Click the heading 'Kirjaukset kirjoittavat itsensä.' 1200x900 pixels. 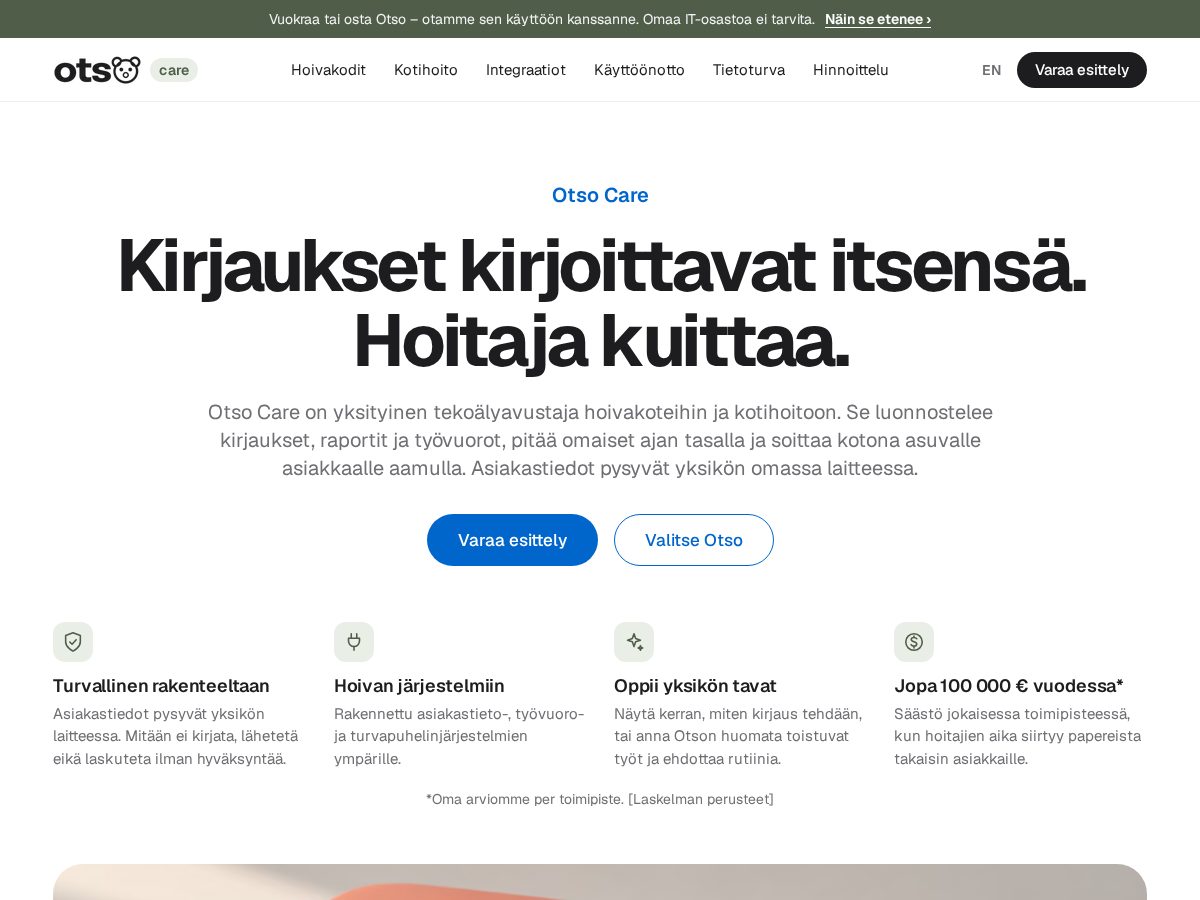[601, 266]
